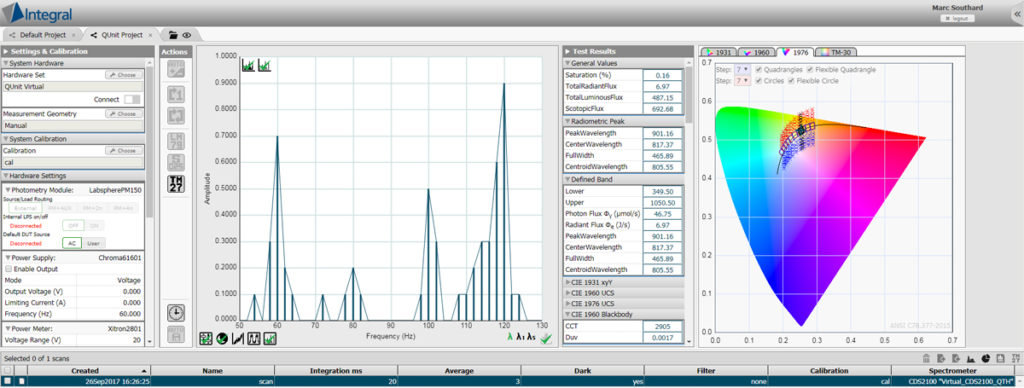Click the top auto-scan action icon
The width and height of the screenshot is (1024, 388).
coord(176,69)
